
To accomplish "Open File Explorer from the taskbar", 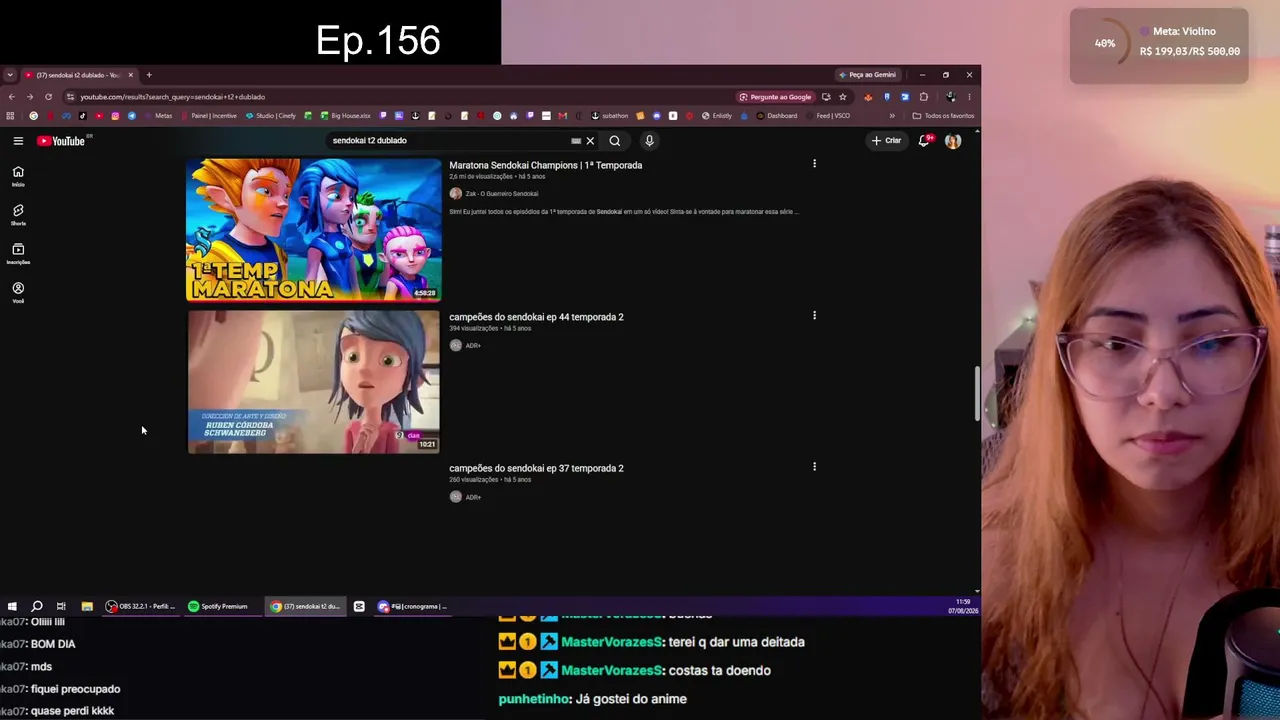I will (87, 606).
